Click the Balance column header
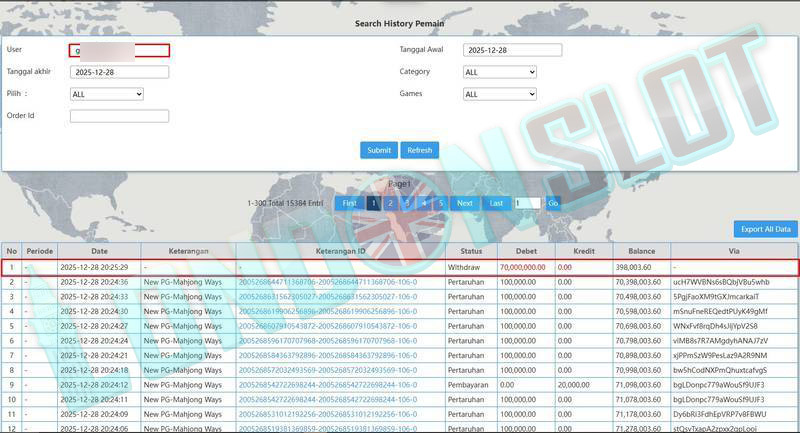The width and height of the screenshot is (800, 433). 642,251
